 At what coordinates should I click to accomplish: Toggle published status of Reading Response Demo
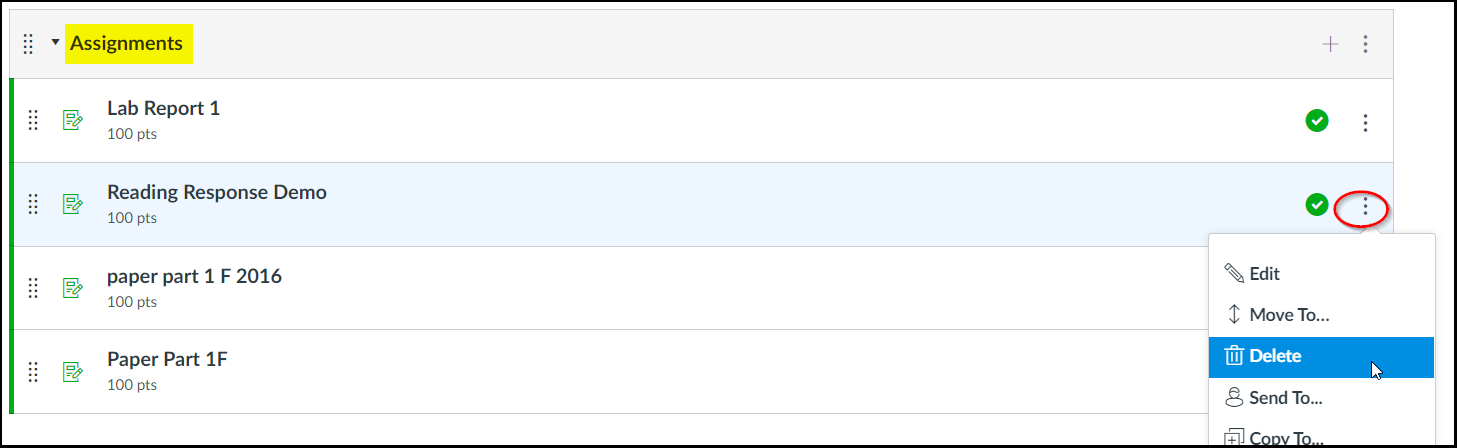pyautogui.click(x=1317, y=205)
